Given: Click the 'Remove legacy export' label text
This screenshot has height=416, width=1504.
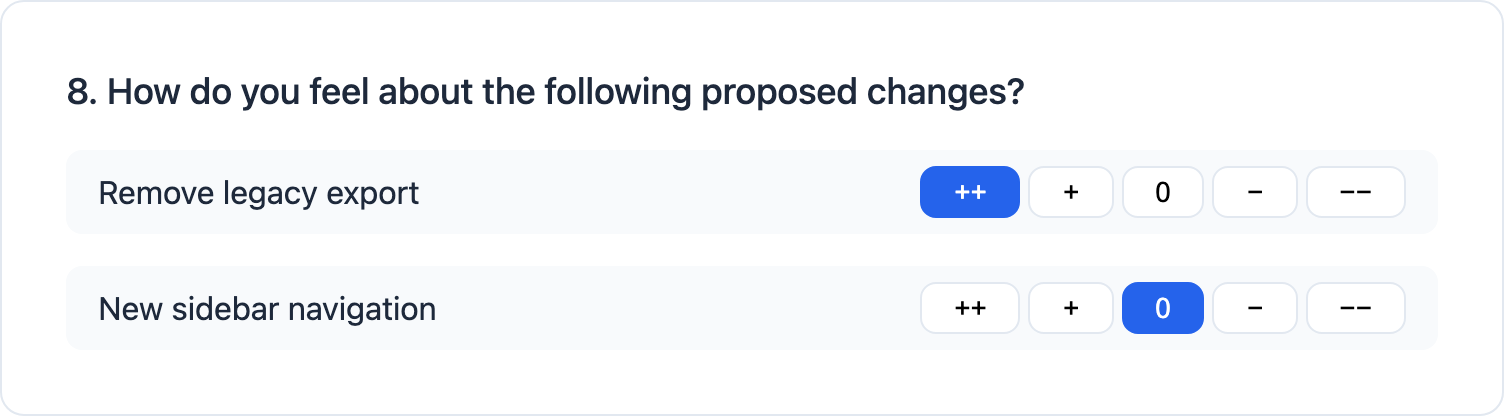Looking at the screenshot, I should (258, 192).
